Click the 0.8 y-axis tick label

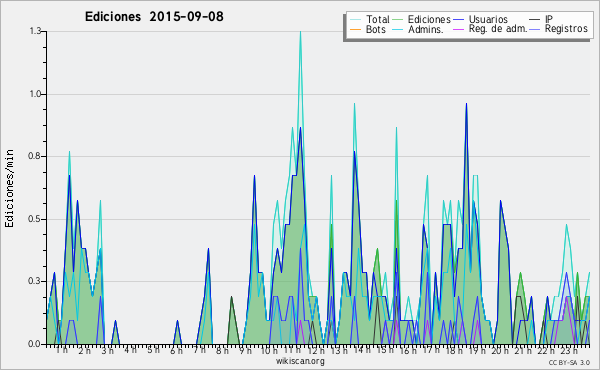[x=35, y=156]
